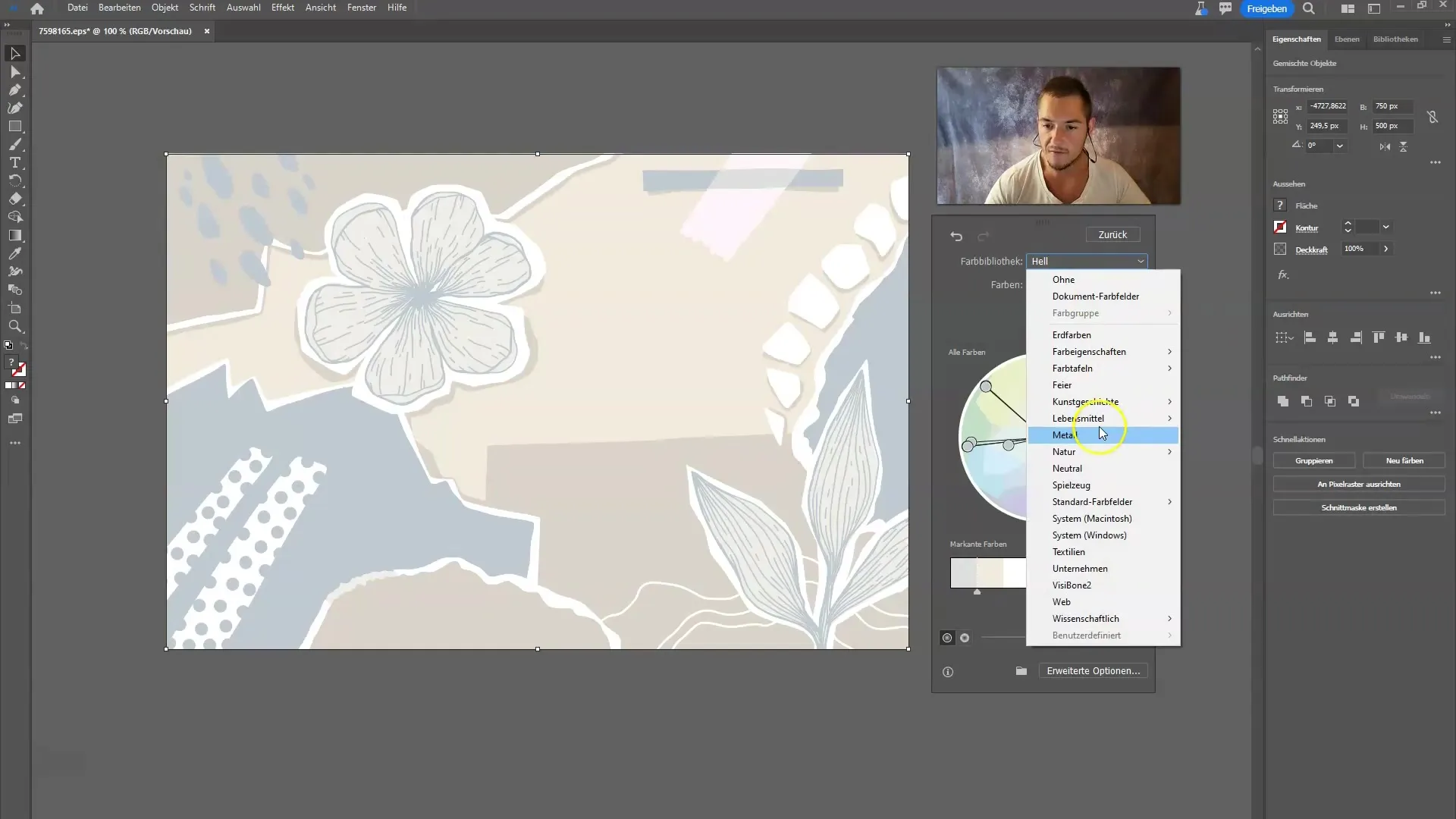Expand the Standard-Farbfelder submenu
The width and height of the screenshot is (1456, 819).
(x=1103, y=502)
